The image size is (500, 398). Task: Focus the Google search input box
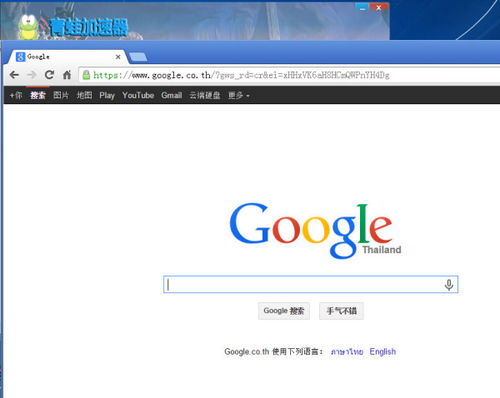(311, 285)
